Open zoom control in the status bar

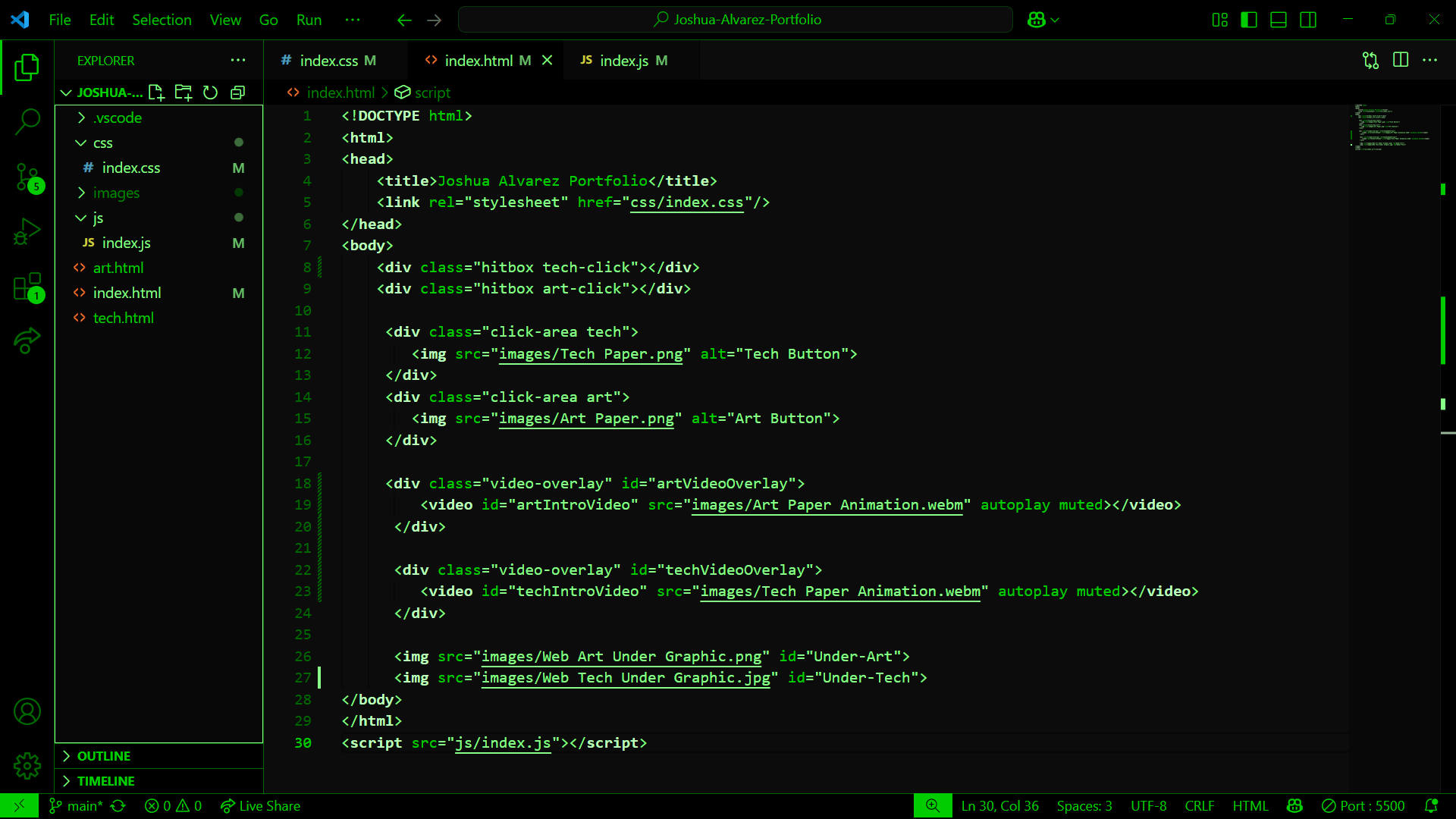click(933, 806)
